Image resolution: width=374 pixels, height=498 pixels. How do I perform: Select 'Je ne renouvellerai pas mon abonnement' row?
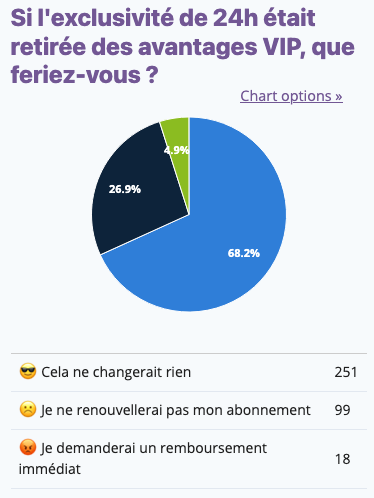tap(189, 410)
